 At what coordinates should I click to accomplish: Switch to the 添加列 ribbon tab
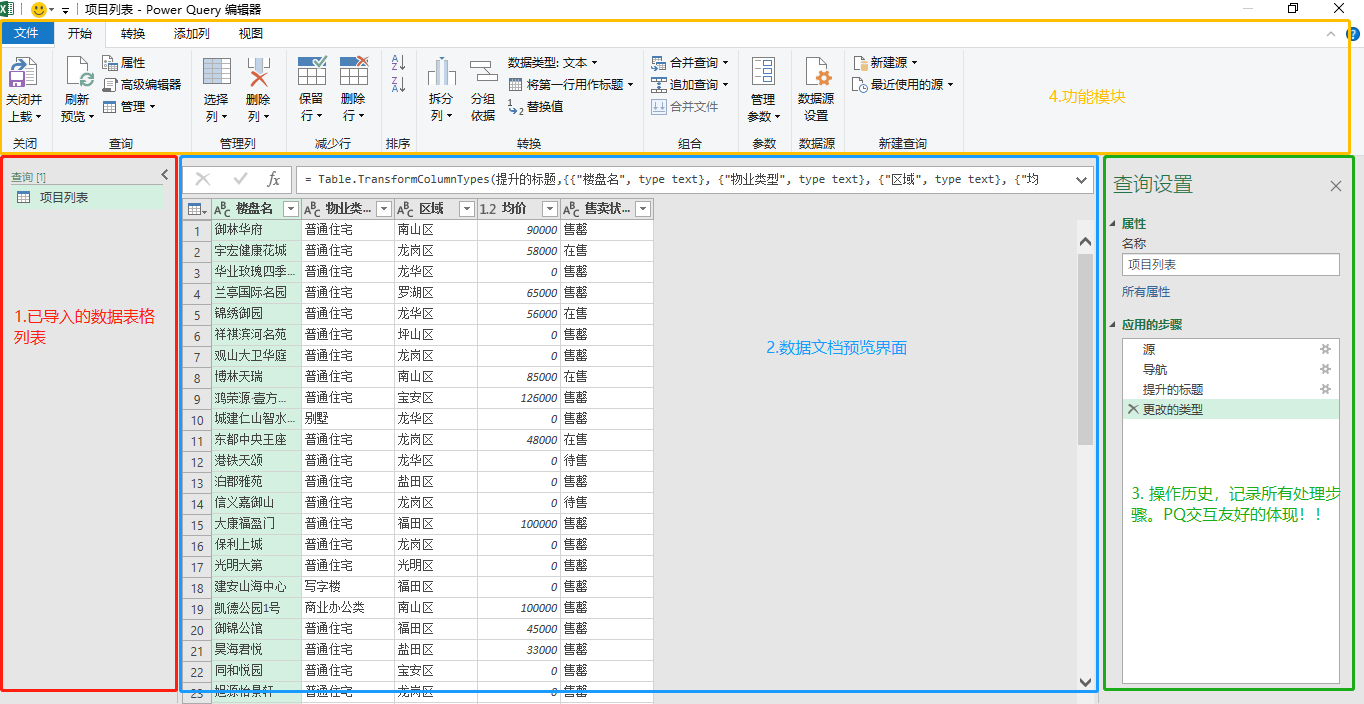[x=192, y=33]
